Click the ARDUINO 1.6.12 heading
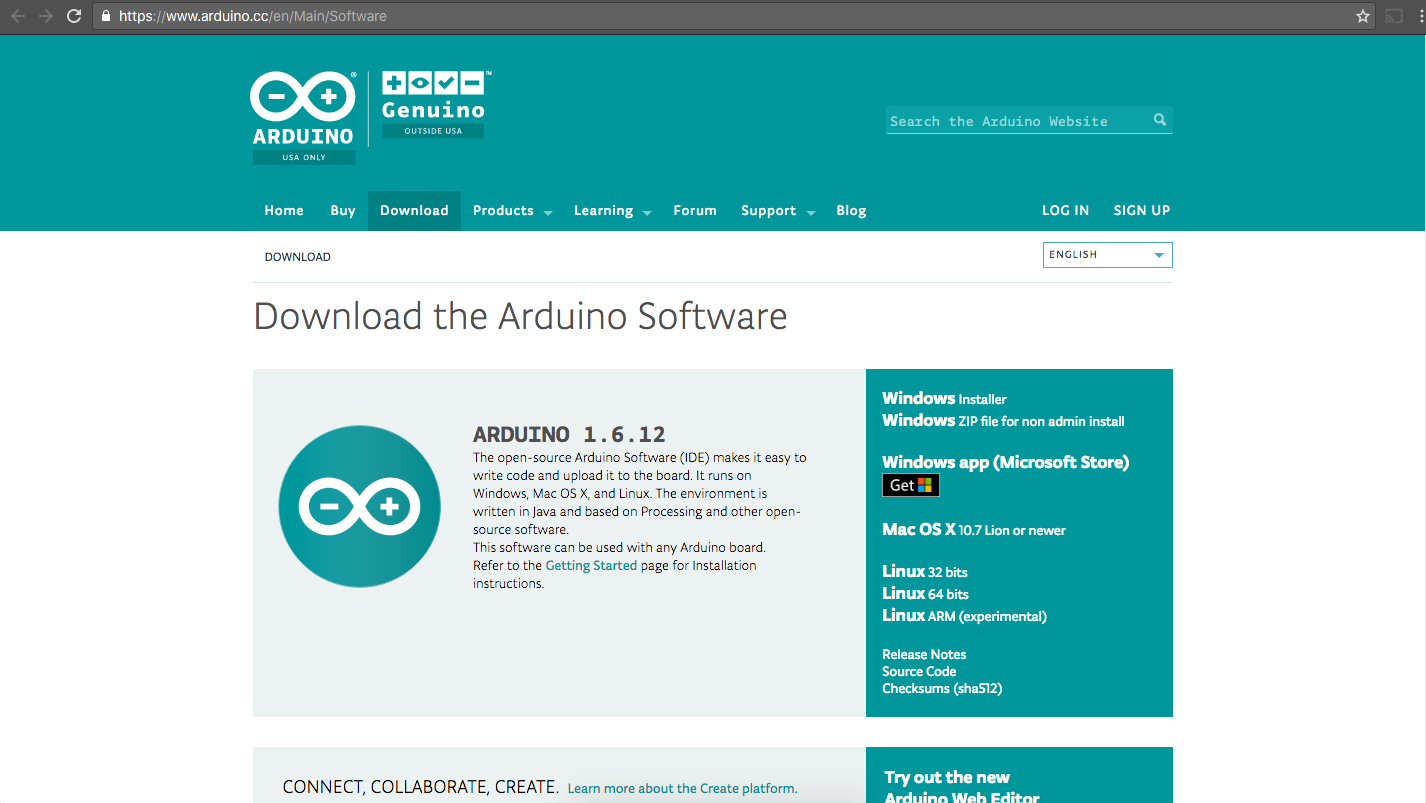1426x803 pixels. [569, 435]
